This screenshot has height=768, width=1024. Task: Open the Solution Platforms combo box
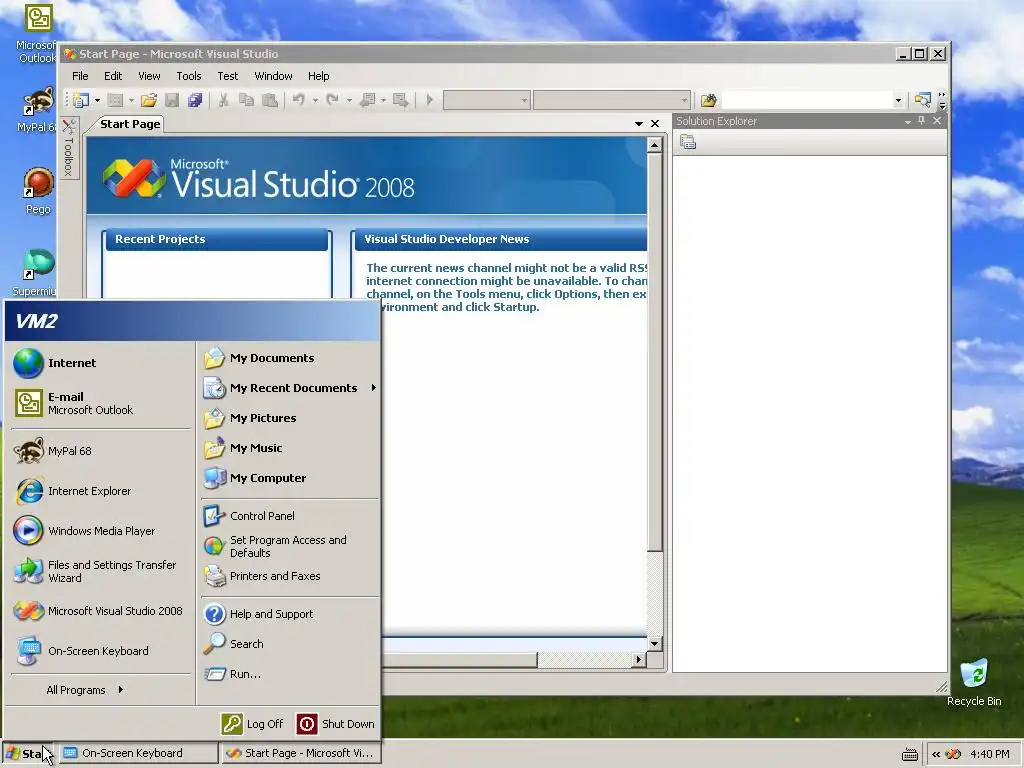612,100
